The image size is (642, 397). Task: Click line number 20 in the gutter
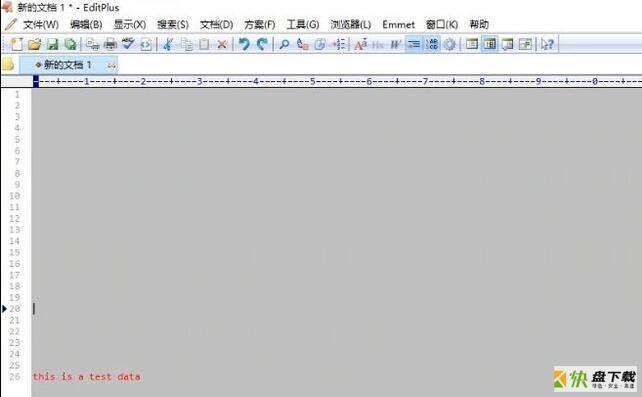15,309
